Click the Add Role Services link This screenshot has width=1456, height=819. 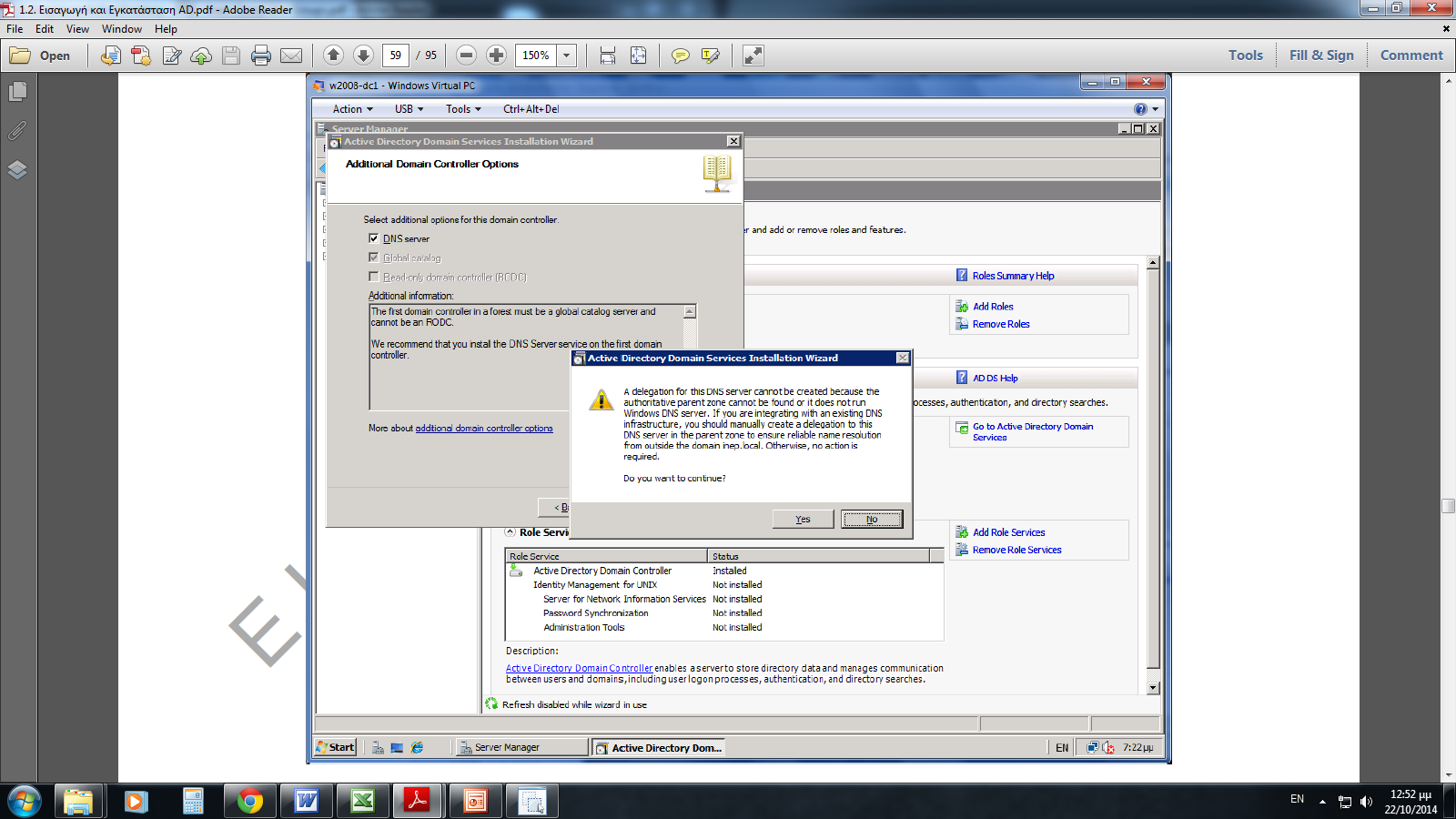coord(1008,532)
